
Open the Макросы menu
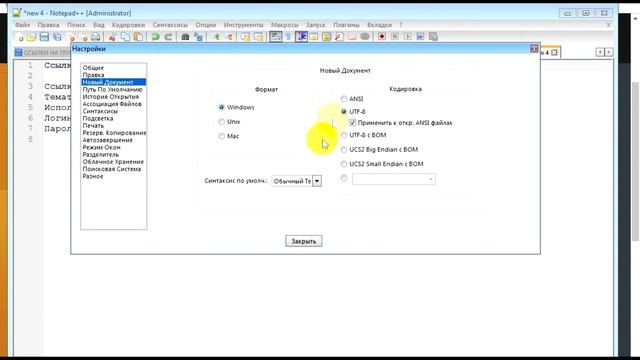point(284,25)
